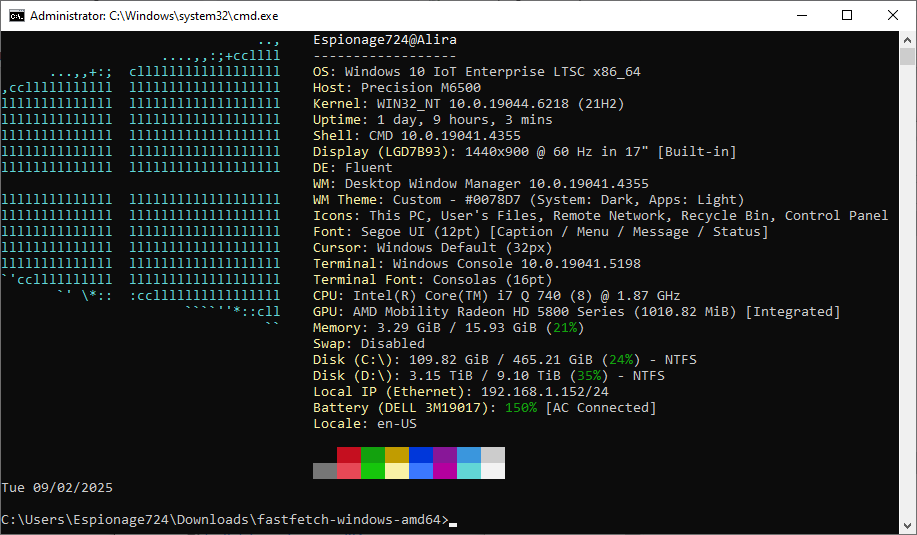917x535 pixels.
Task: Click the Espionage724@Alira header text
Action: pyautogui.click(x=385, y=40)
